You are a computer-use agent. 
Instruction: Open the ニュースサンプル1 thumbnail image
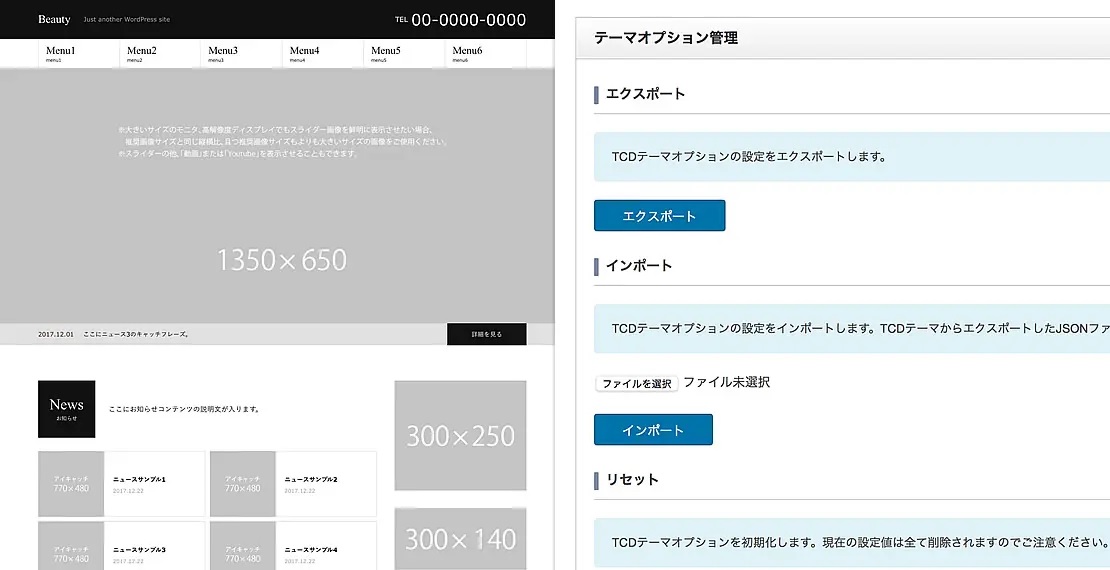[x=71, y=484]
